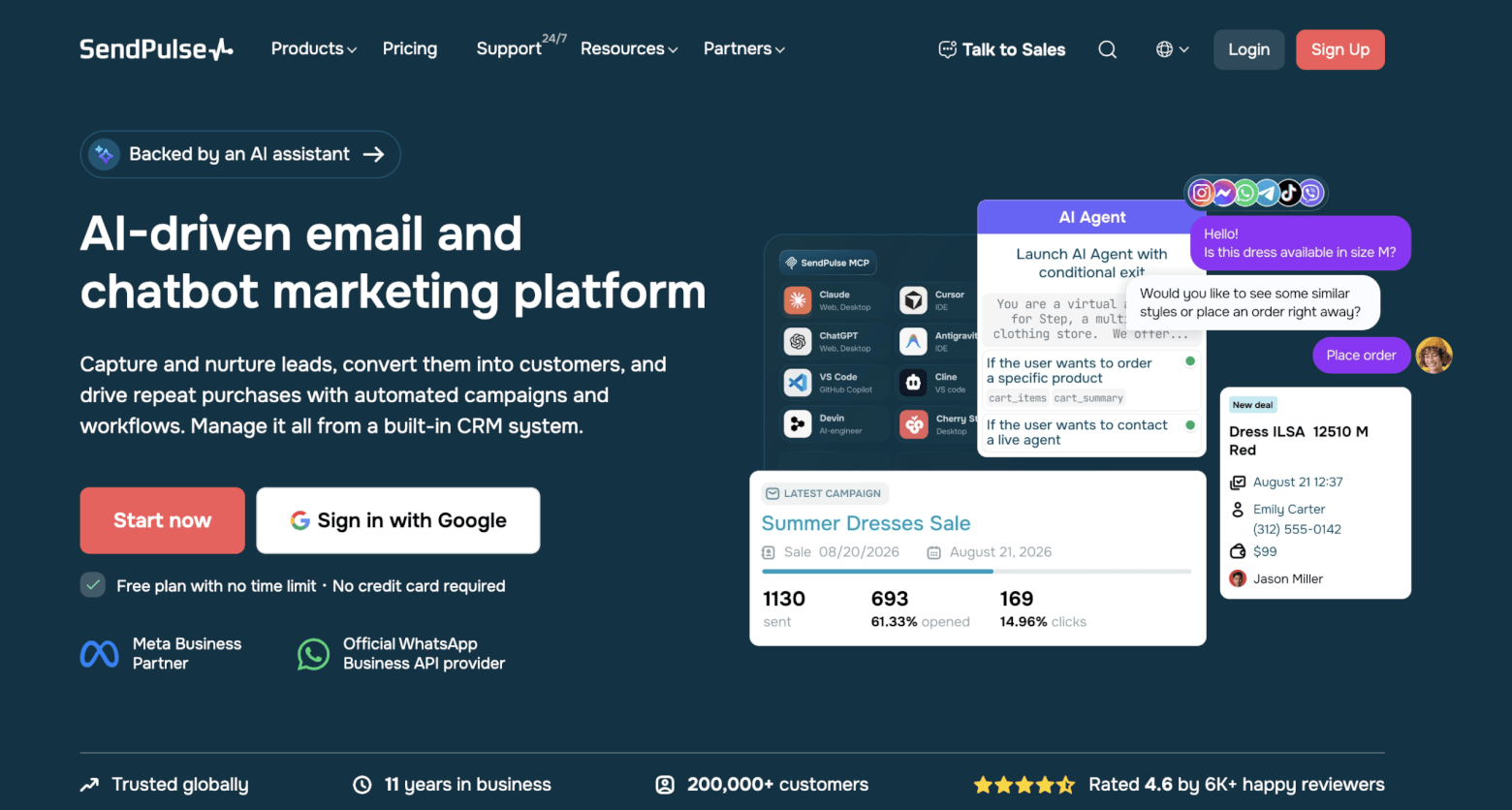Click the Cursor IDE icon
The width and height of the screenshot is (1512, 810).
coord(913,300)
